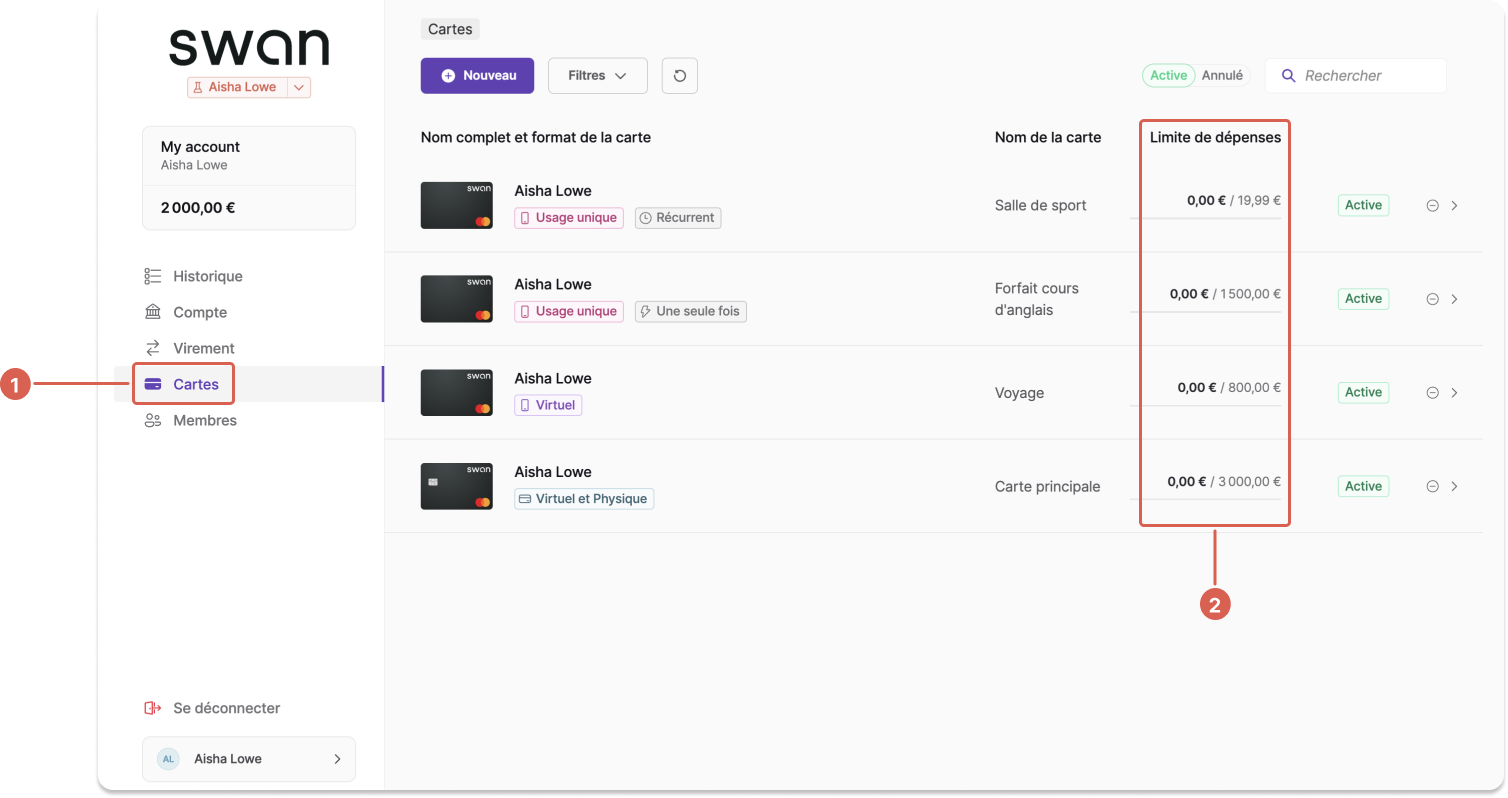Click the Aisha Lowe sandbox label under logo
Screen dimensions: 1508x798
[238, 87]
